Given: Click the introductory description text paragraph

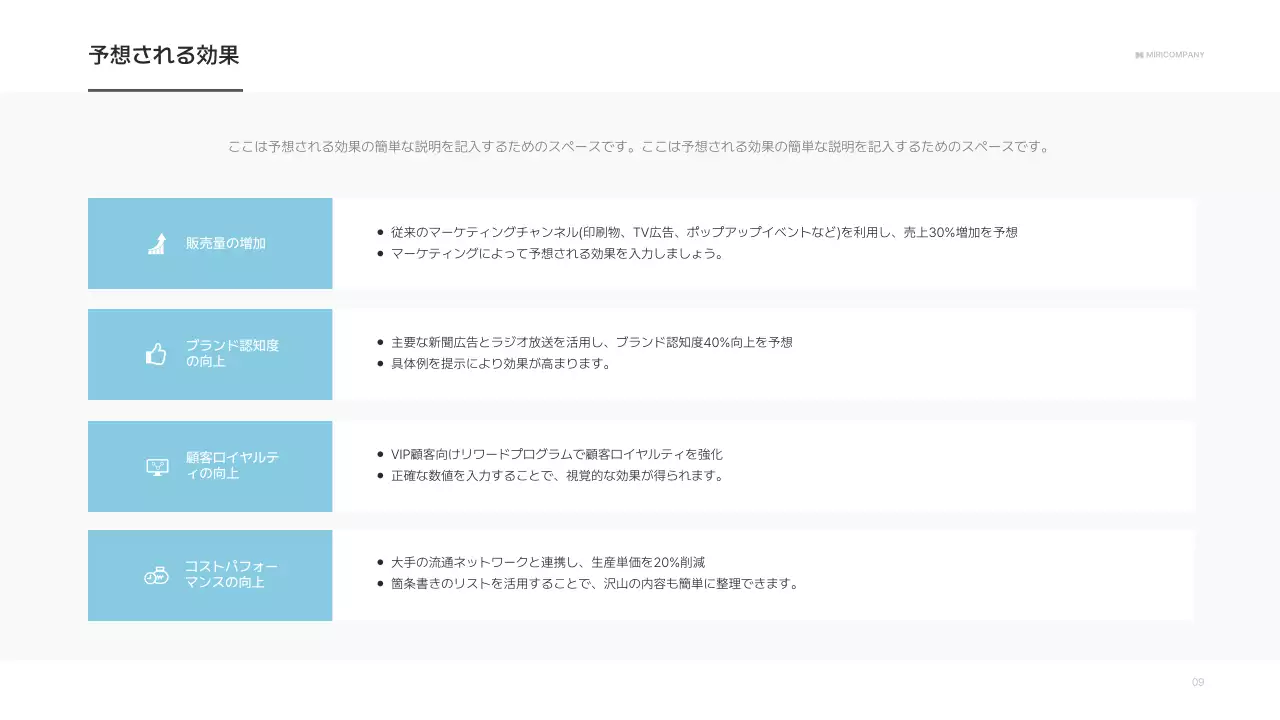Looking at the screenshot, I should [639, 144].
